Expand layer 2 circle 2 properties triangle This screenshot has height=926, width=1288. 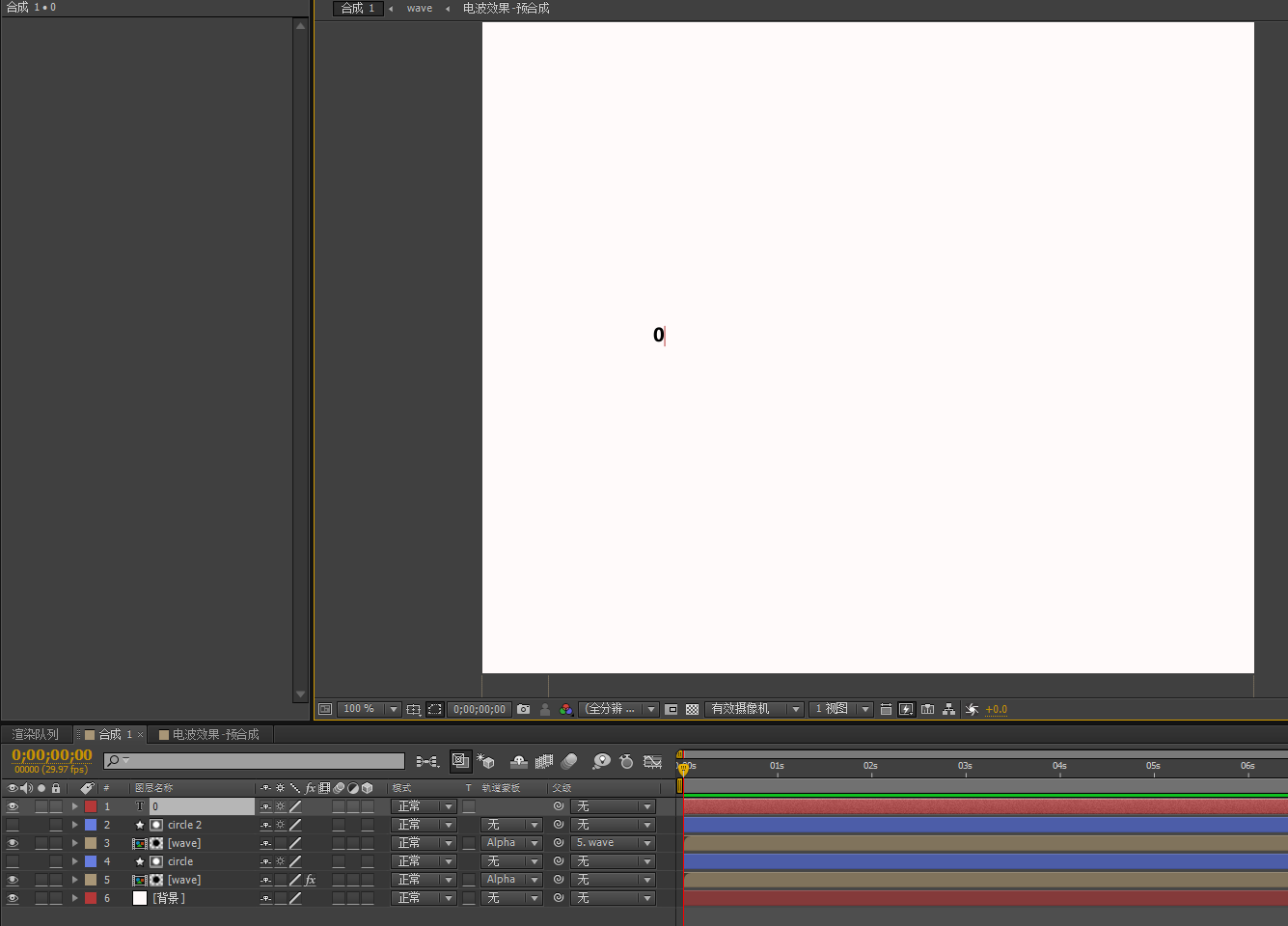(x=74, y=825)
